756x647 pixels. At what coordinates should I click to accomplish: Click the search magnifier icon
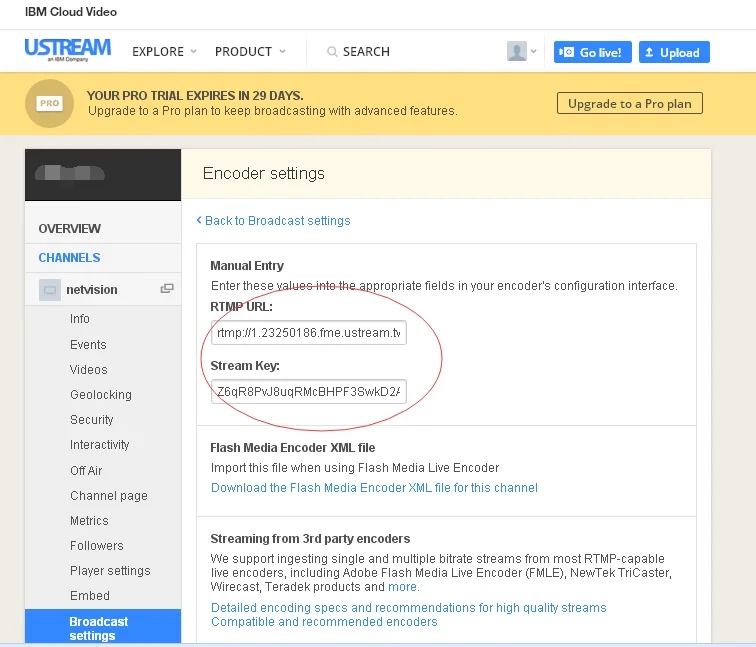[x=332, y=52]
